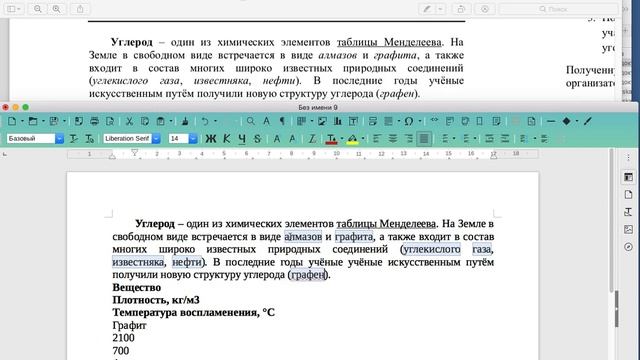The image size is (640, 360).
Task: Apply yellow highlighting color button
Action: [353, 139]
